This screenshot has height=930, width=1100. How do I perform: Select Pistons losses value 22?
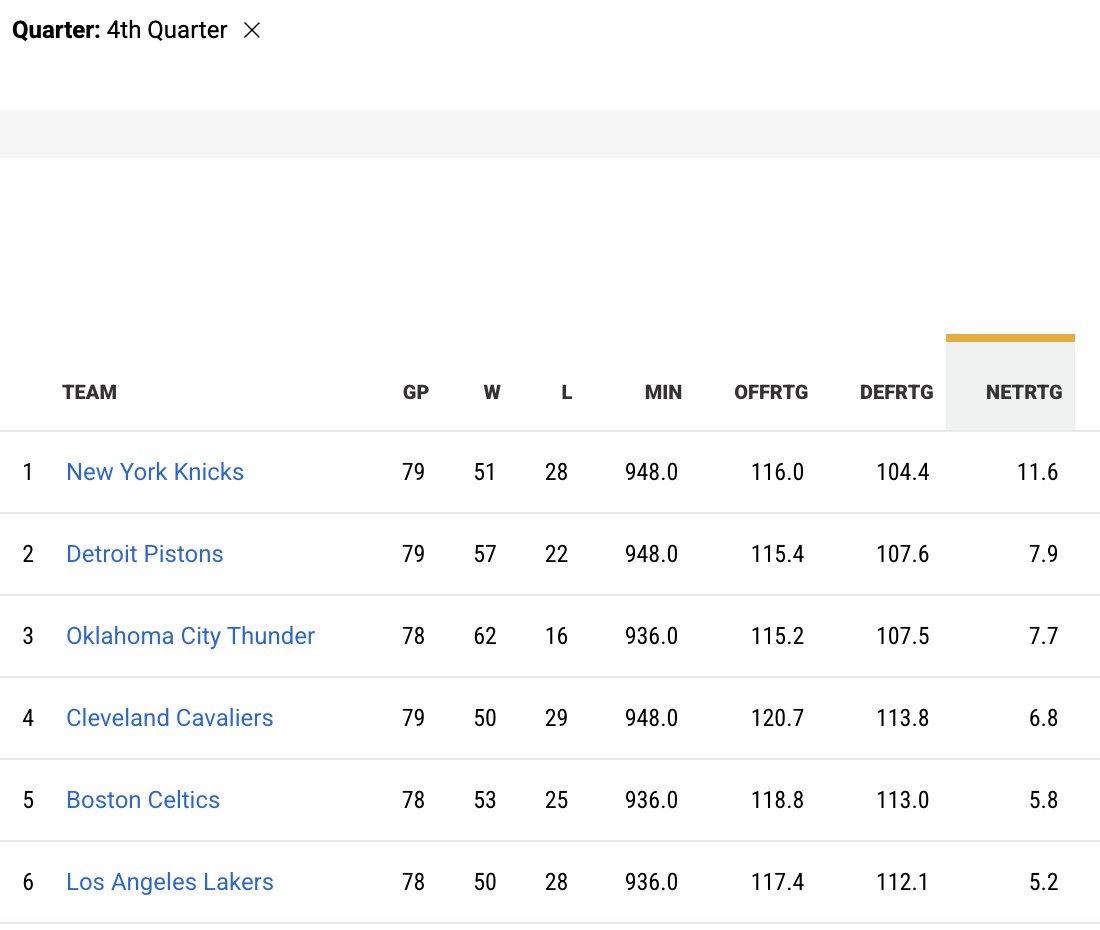(556, 554)
